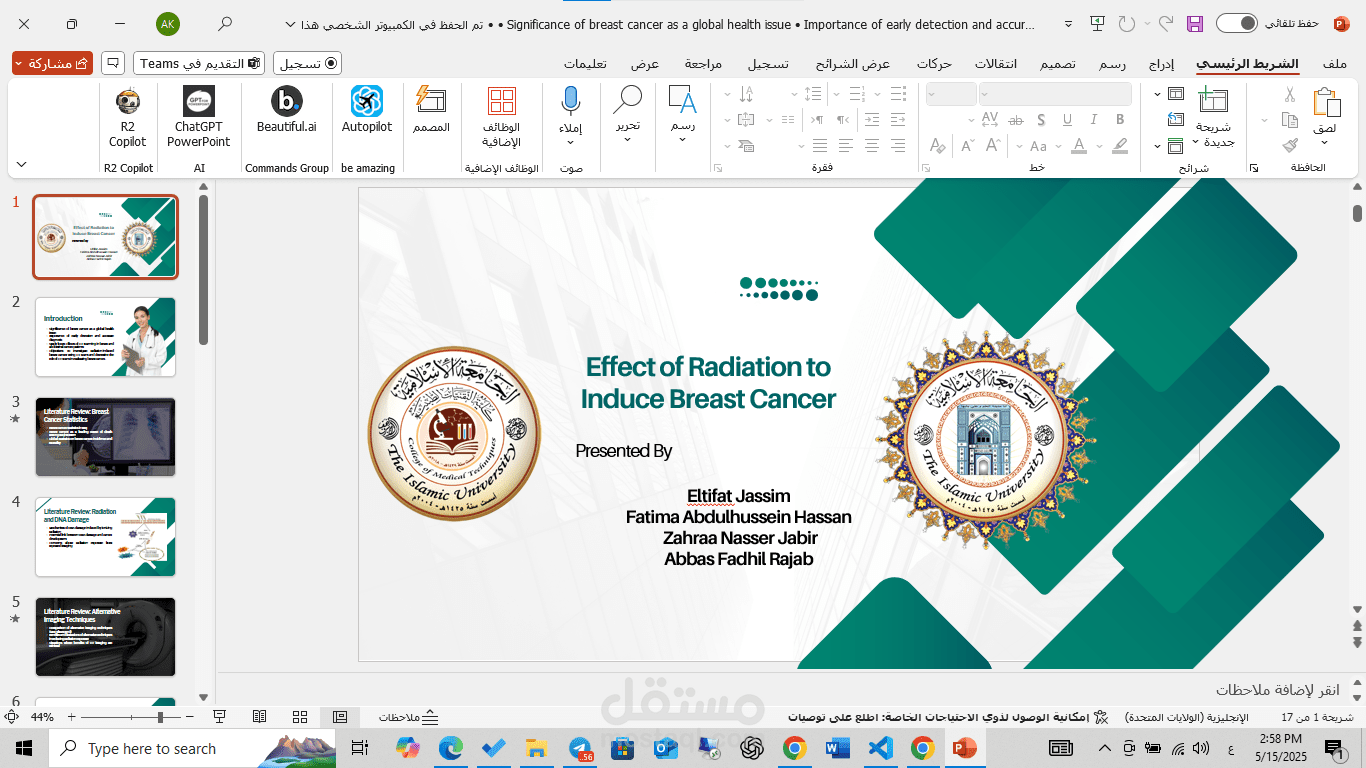Viewport: 1366px width, 768px height.
Task: Open Visual Studio Code from taskbar
Action: pos(879,748)
